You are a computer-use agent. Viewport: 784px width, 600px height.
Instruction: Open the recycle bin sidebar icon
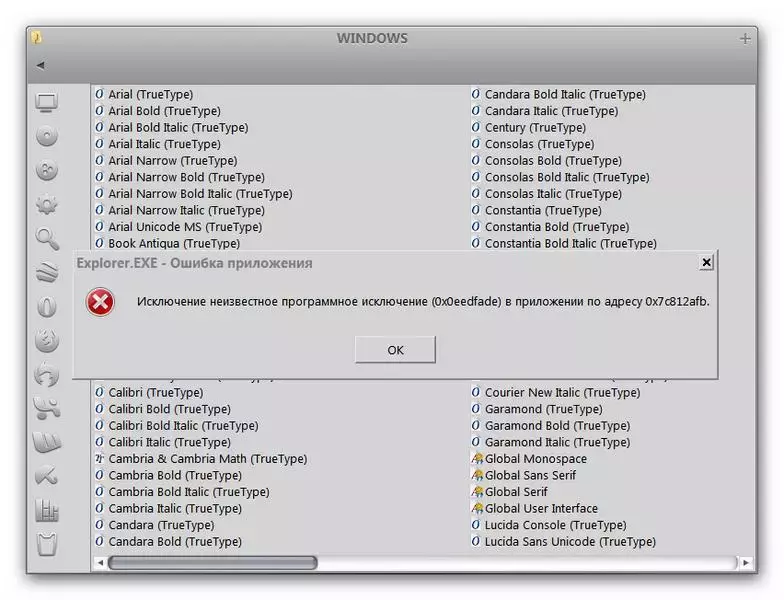pyautogui.click(x=47, y=544)
